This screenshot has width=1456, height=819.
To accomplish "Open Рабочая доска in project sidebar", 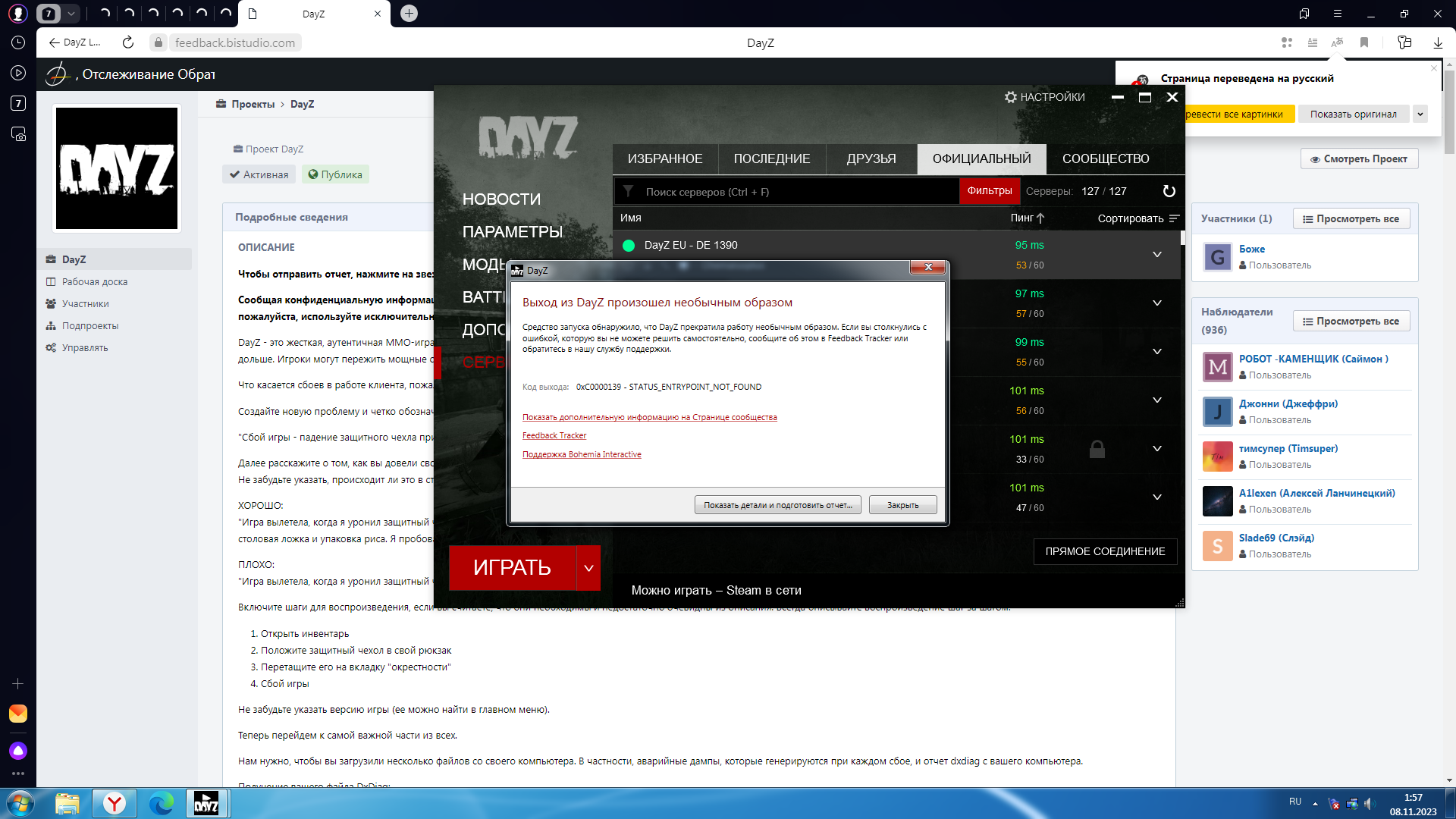I will [x=95, y=282].
